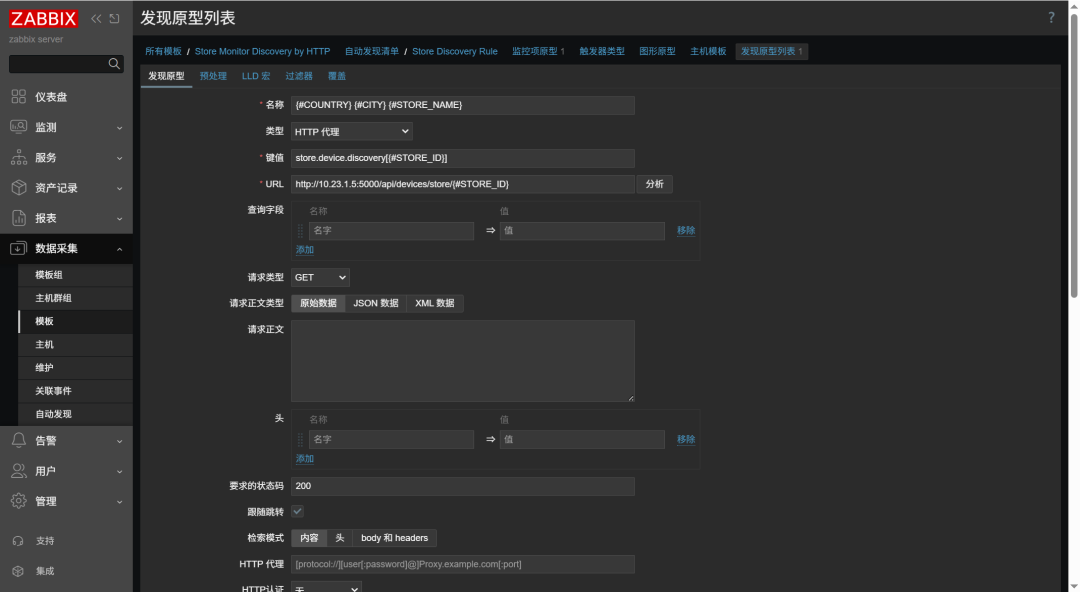Click the 服务 services icon

[19, 157]
